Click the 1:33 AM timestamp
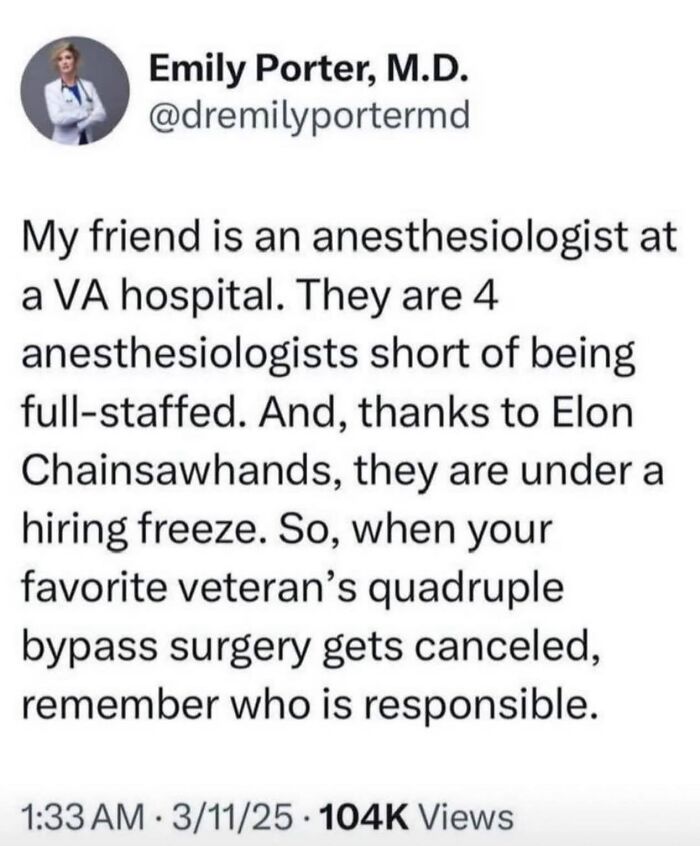Screen dimensions: 700x846 point(83,816)
